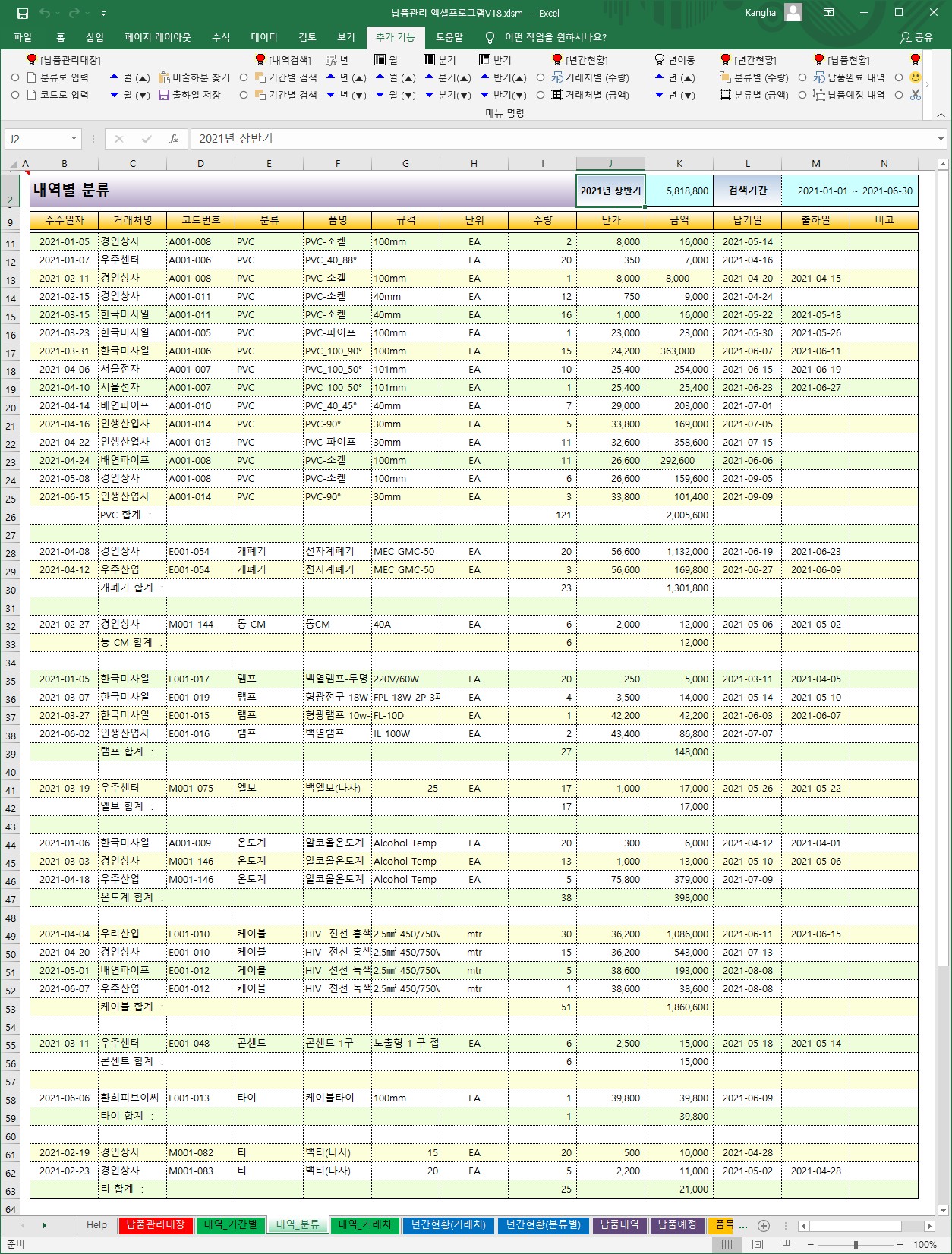Expand the formula bar
The width and height of the screenshot is (952, 1254).
tap(941, 139)
